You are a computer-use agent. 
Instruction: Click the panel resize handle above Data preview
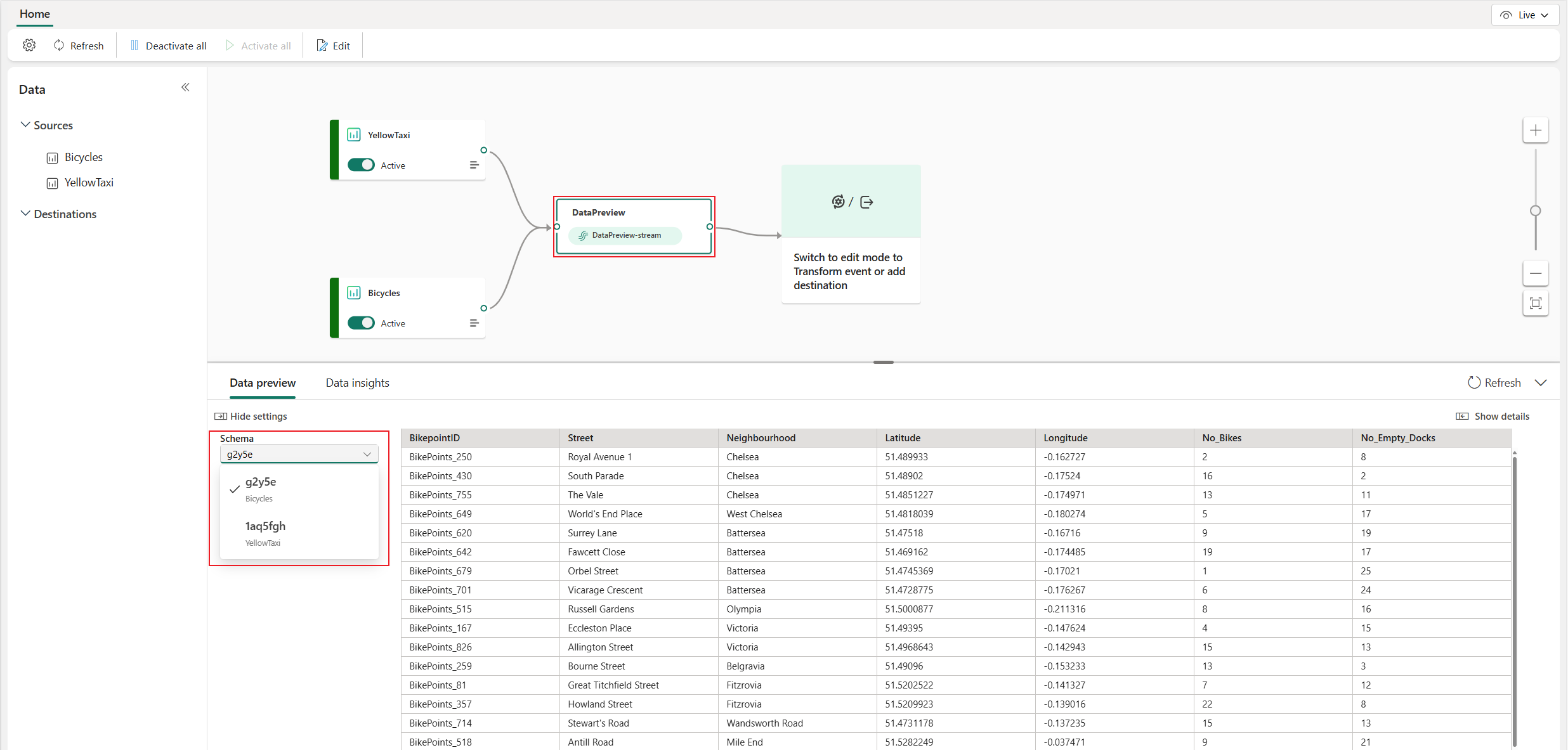point(883,362)
